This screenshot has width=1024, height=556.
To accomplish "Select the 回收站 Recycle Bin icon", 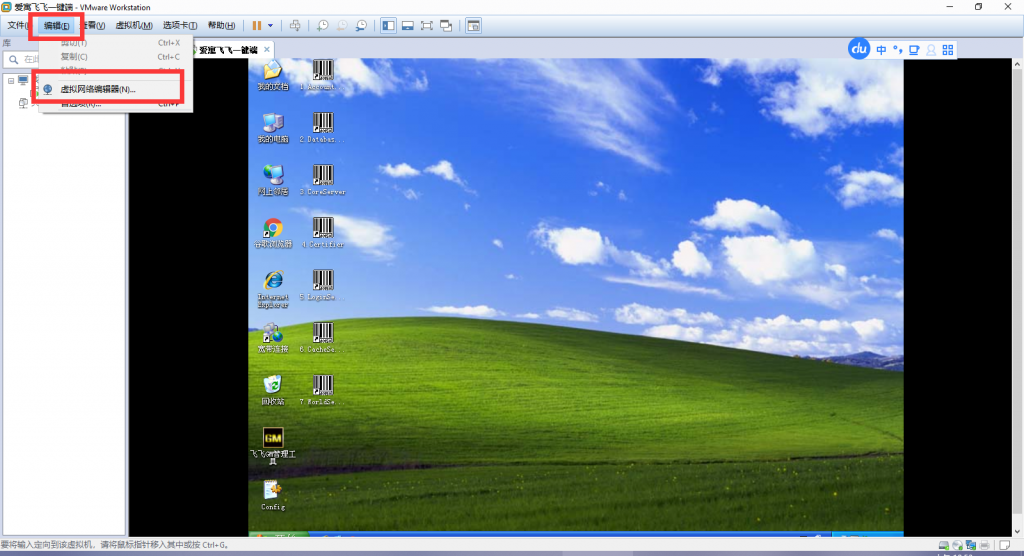I will [273, 390].
